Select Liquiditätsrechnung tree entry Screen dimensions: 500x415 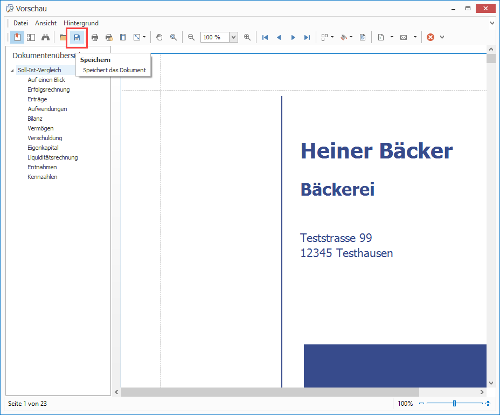click(x=53, y=157)
